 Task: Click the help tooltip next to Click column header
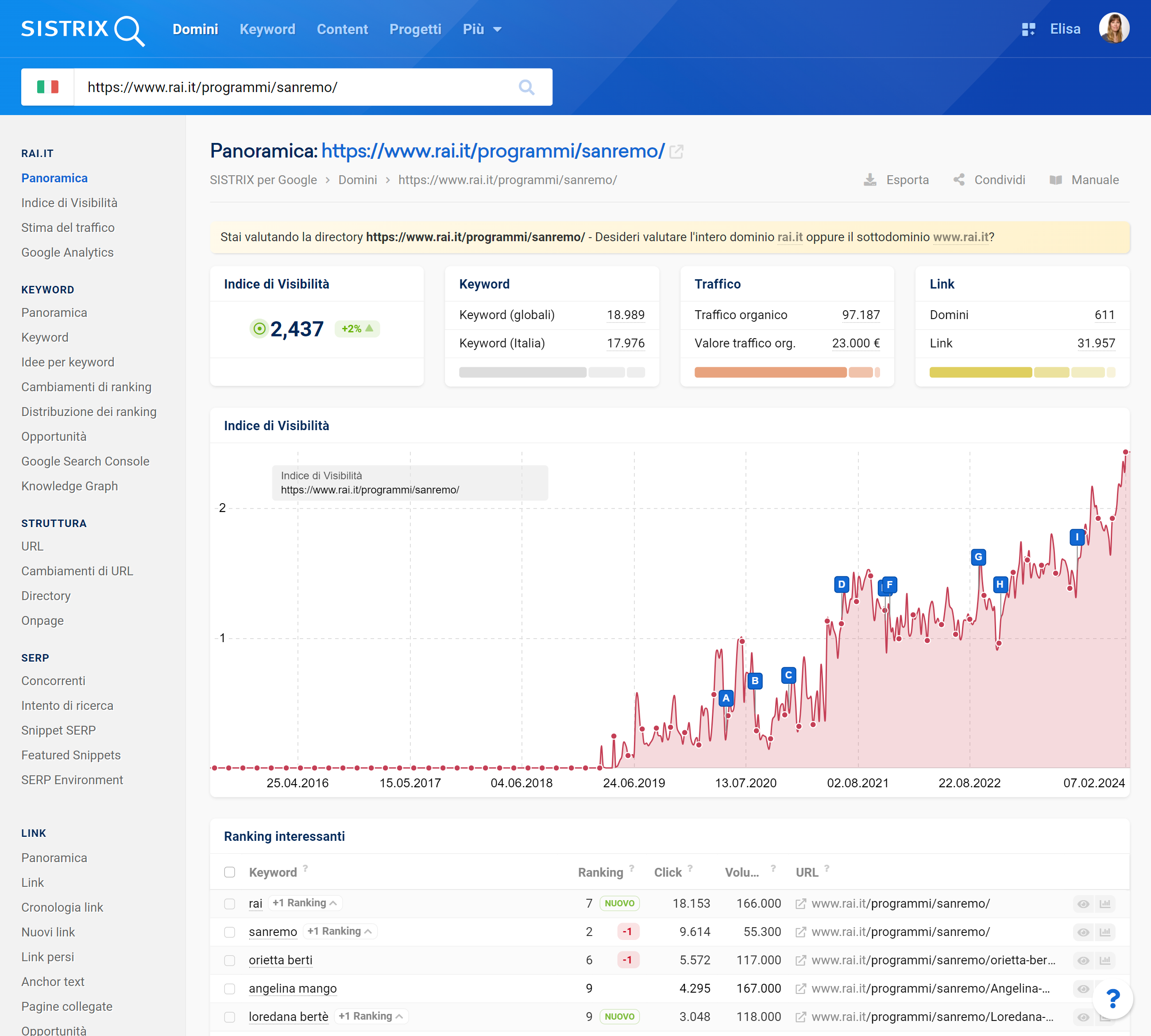tap(690, 868)
